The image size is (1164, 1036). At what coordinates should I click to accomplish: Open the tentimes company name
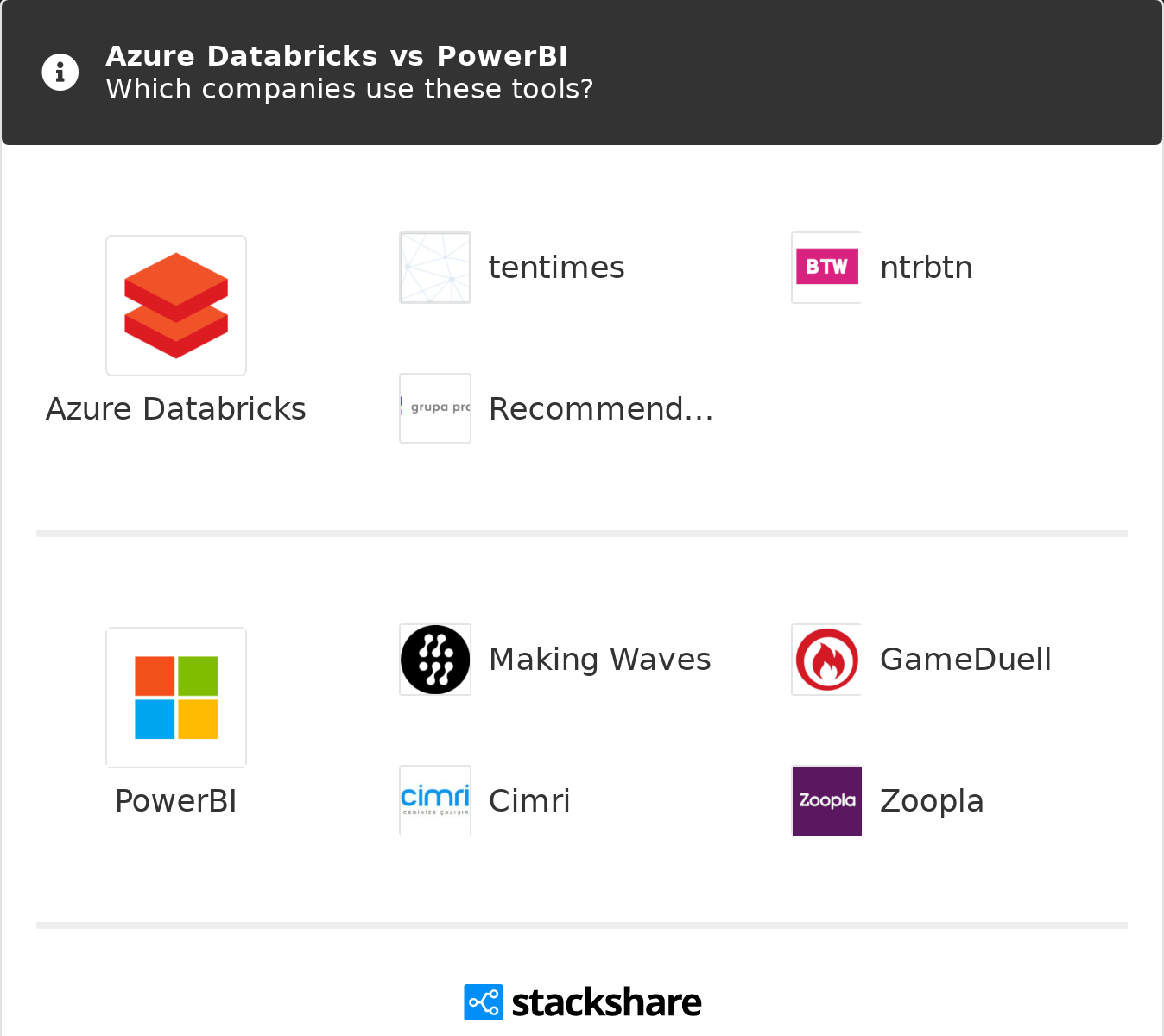(556, 268)
